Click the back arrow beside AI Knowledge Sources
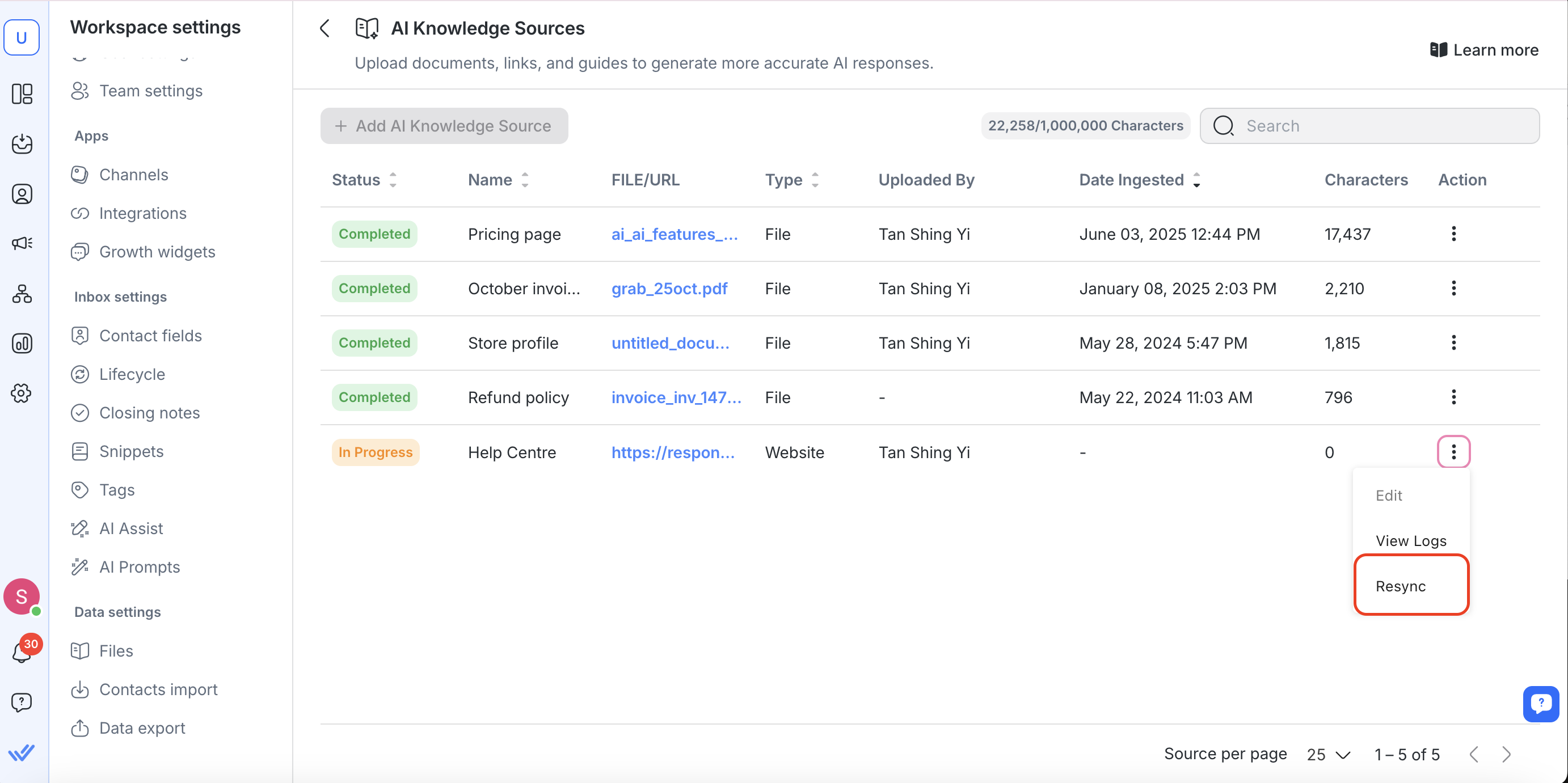The image size is (1568, 783). tap(325, 28)
